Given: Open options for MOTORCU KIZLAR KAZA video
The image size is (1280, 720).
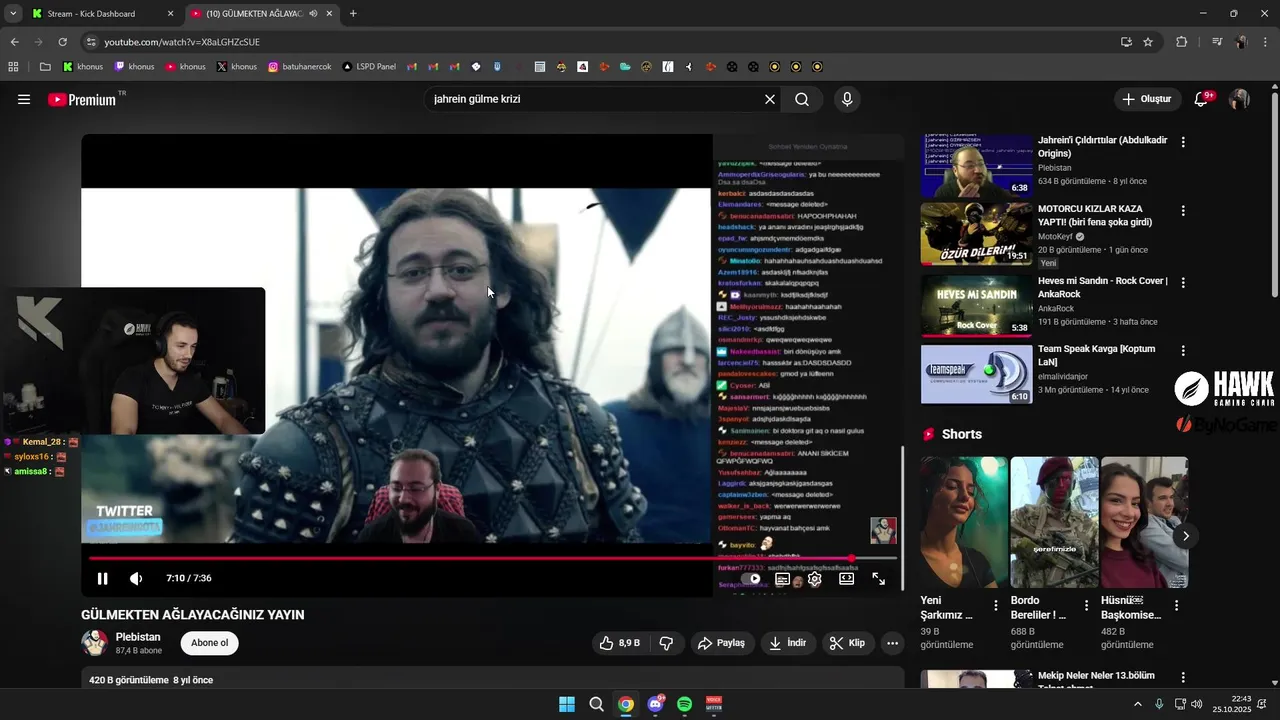Looking at the screenshot, I should tap(1183, 211).
